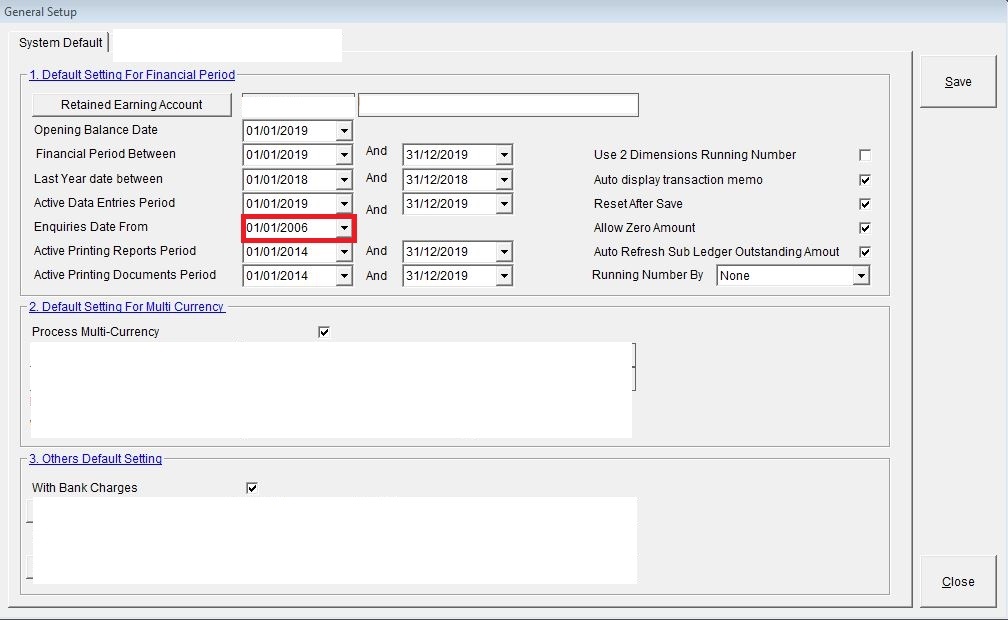Open Last Year start date 01/01/2018 dropdown
1008x620 pixels.
point(344,180)
